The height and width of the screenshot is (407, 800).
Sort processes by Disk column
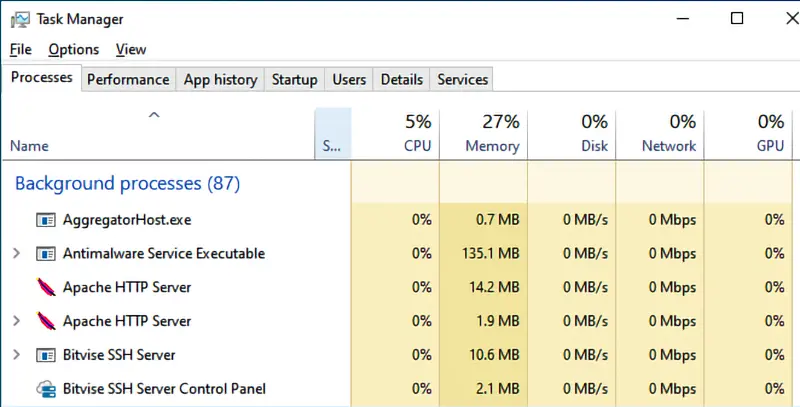572,134
